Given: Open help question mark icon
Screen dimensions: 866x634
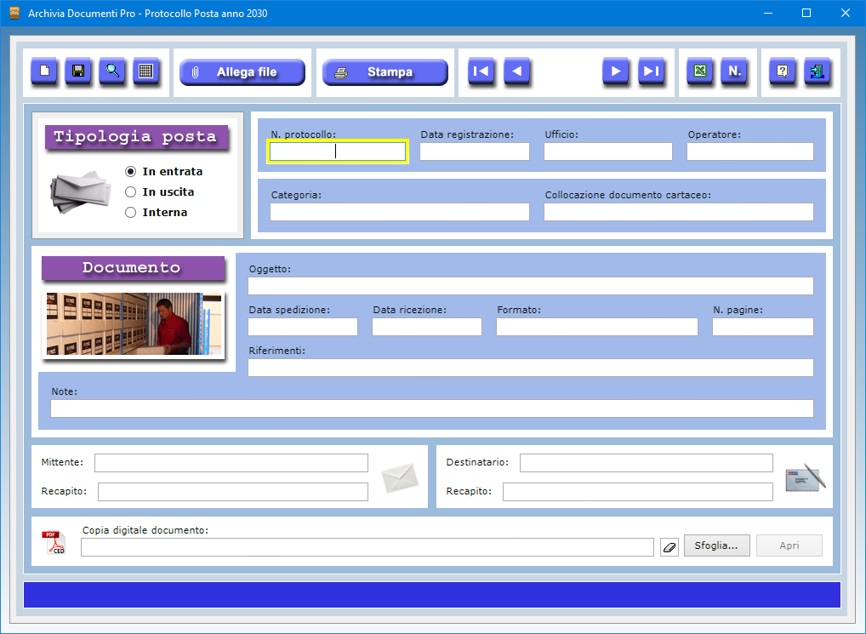Looking at the screenshot, I should tap(783, 71).
